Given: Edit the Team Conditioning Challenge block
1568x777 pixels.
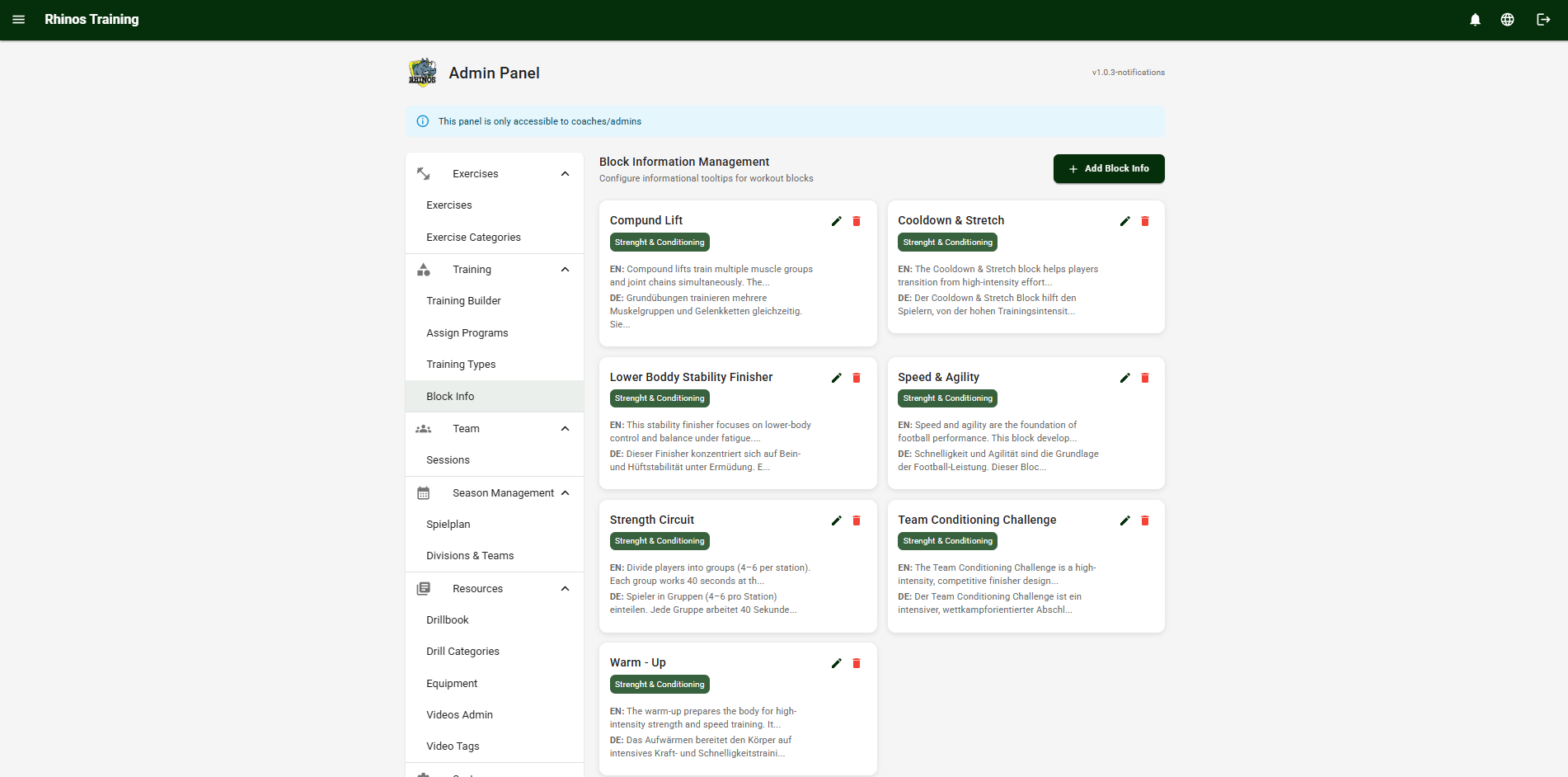Looking at the screenshot, I should click(x=1125, y=520).
